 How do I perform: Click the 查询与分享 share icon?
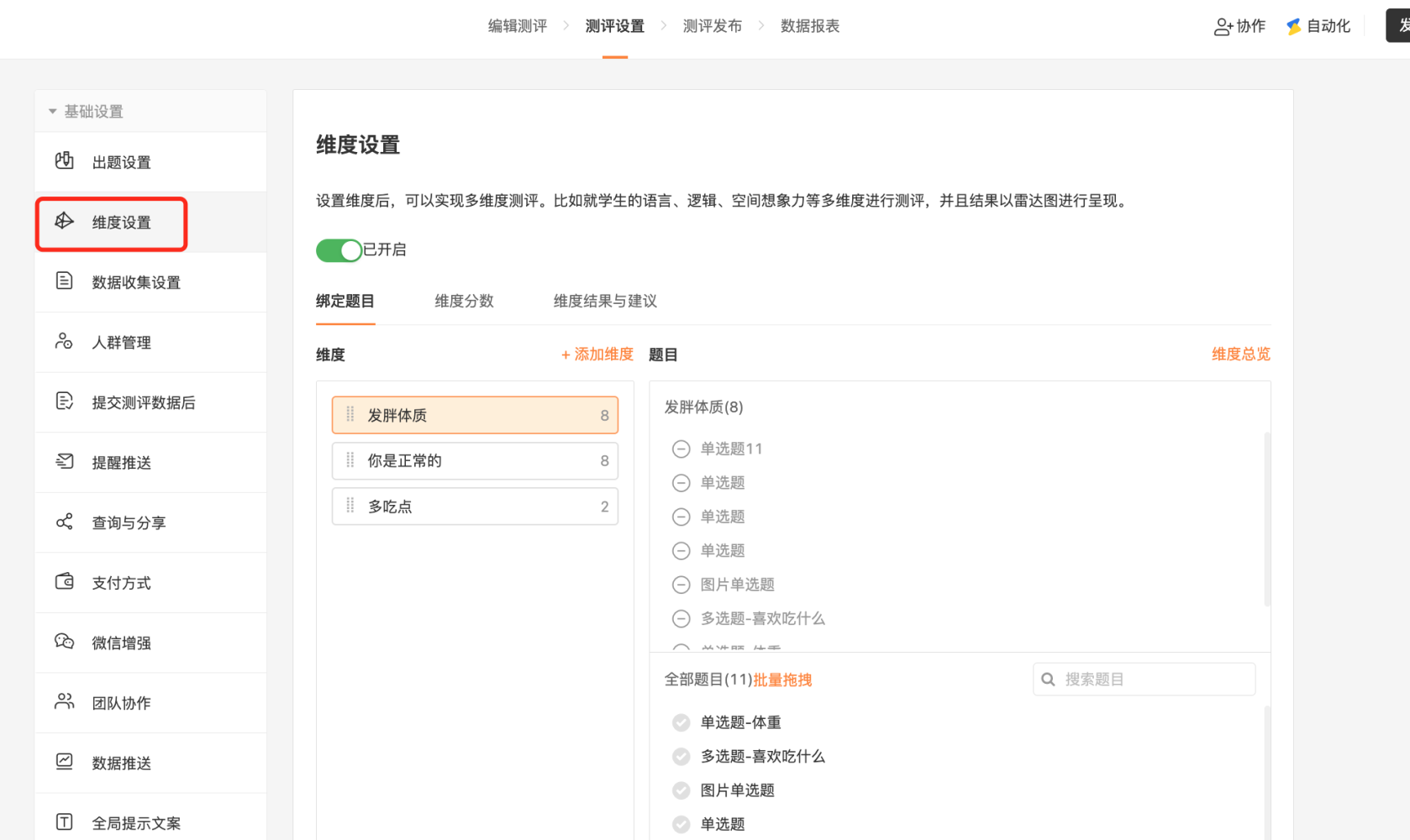point(64,522)
